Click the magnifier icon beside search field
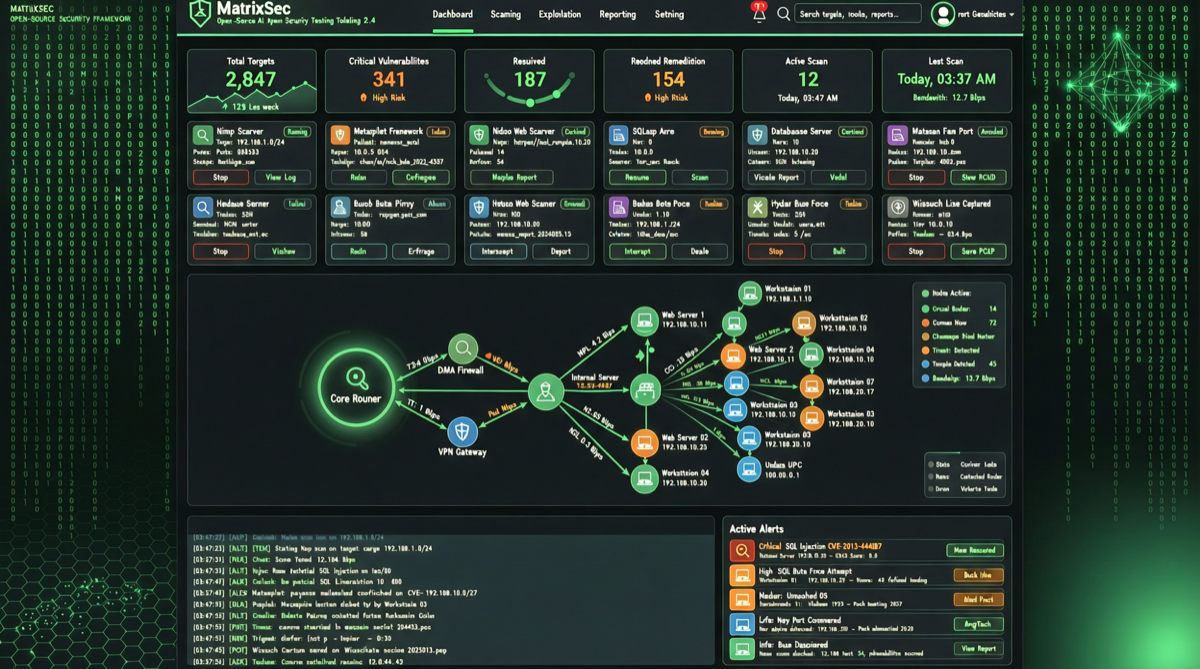1200x669 pixels. click(783, 14)
